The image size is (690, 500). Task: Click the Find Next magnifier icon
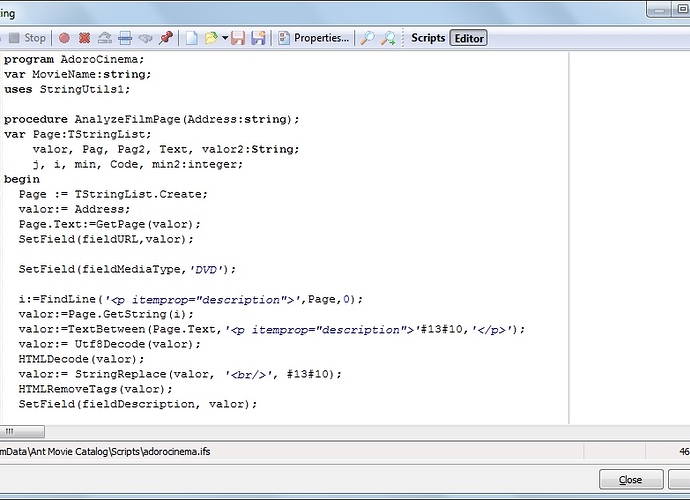[x=388, y=38]
